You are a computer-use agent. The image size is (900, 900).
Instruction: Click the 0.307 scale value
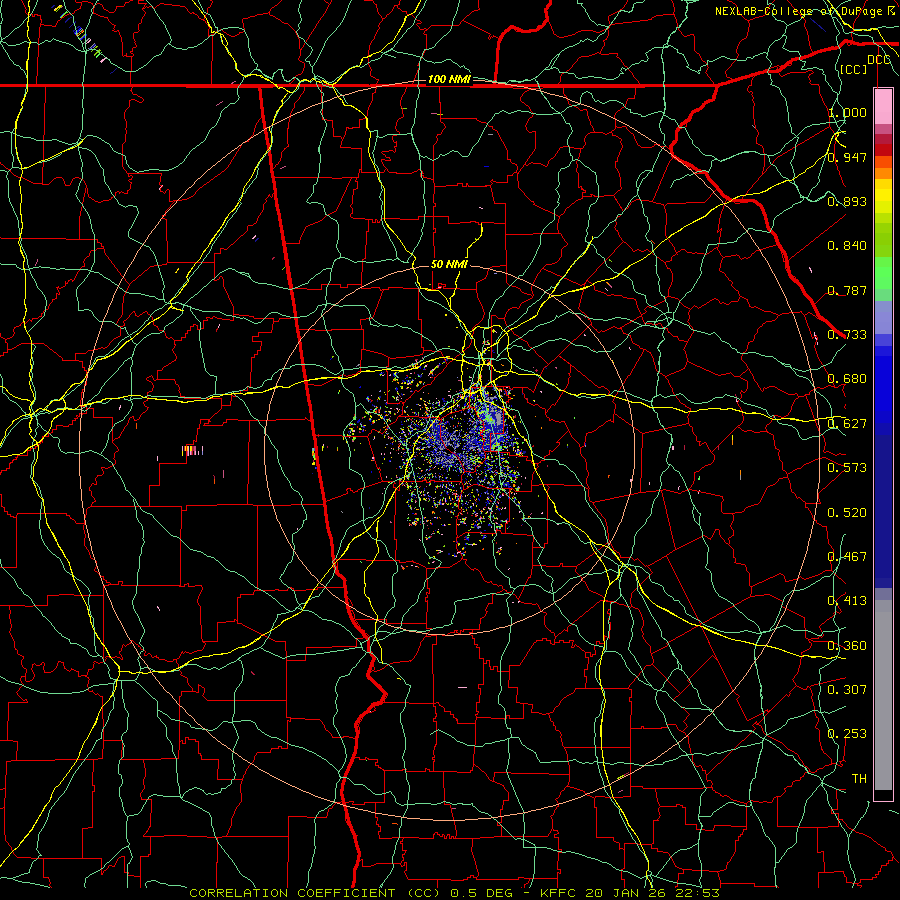(847, 690)
